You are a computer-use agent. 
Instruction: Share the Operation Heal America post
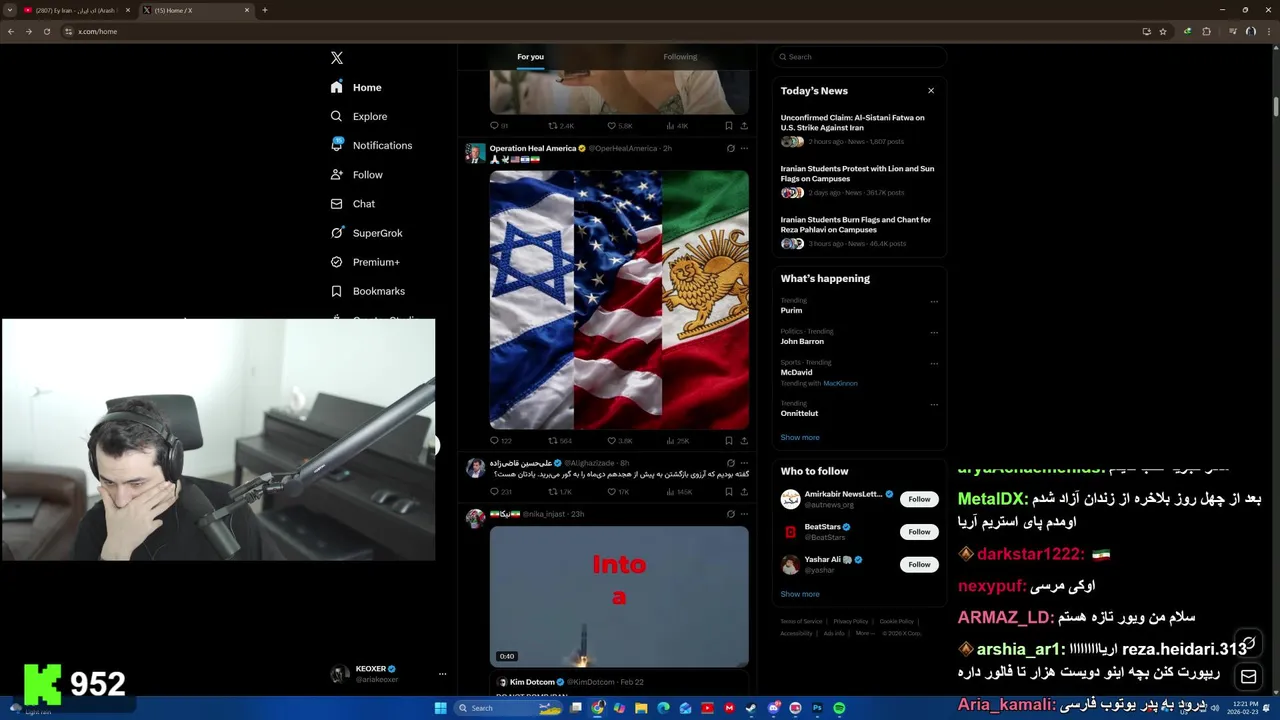744,441
